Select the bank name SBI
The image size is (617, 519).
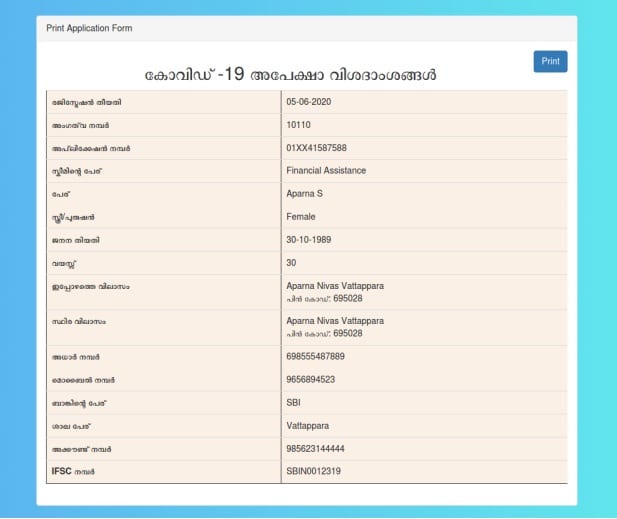click(294, 402)
